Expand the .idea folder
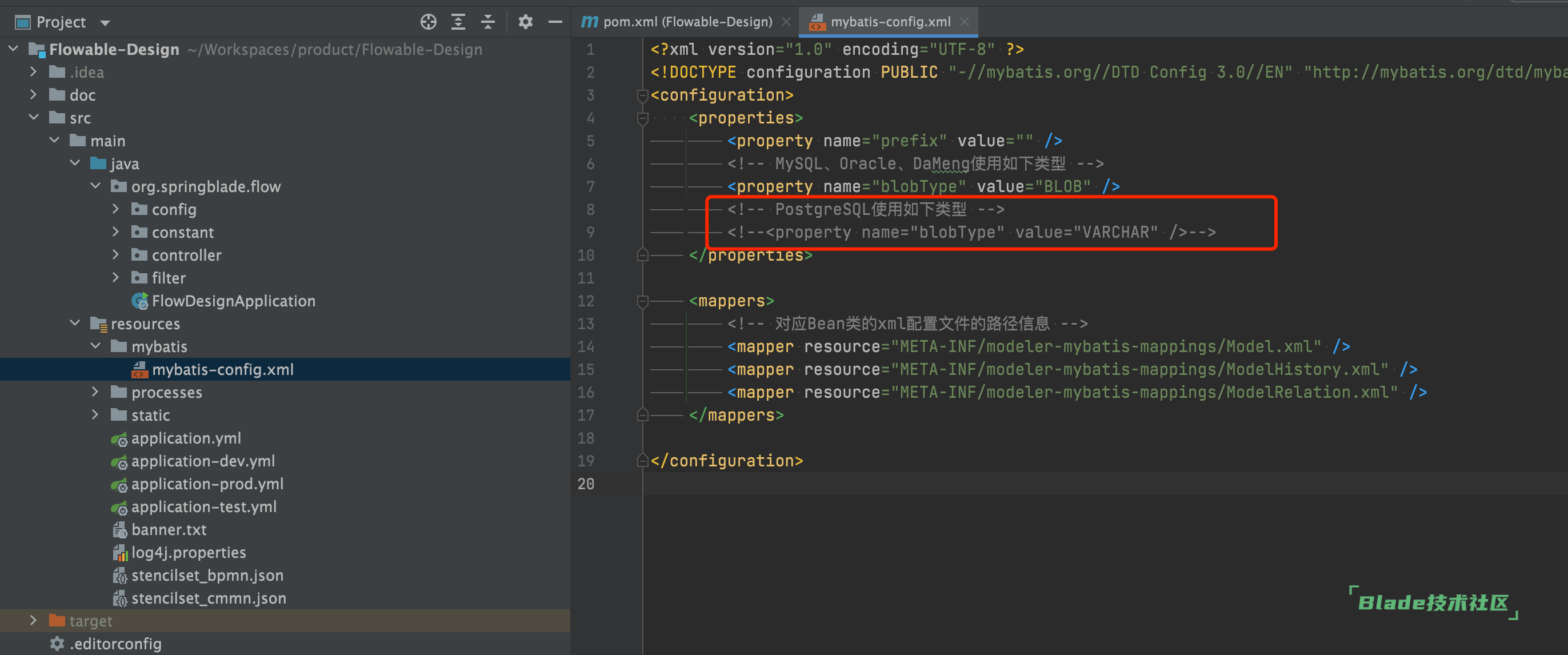This screenshot has height=655, width=1568. [x=34, y=72]
